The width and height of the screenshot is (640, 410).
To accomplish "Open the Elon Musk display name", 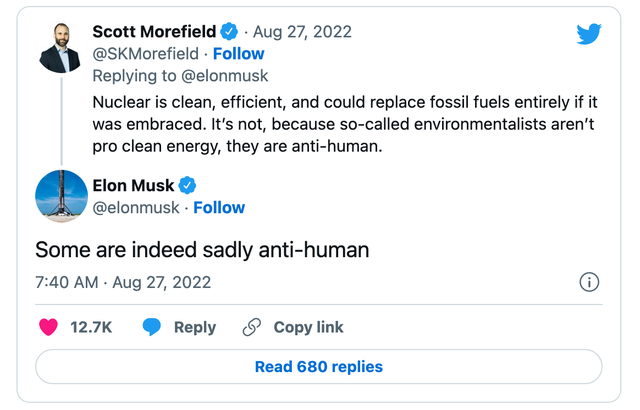I will click(x=133, y=185).
